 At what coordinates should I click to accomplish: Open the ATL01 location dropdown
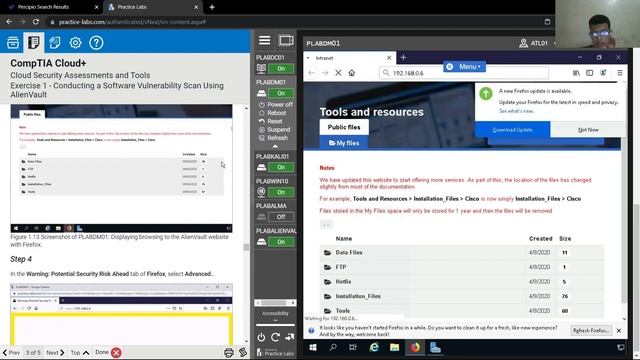[538, 43]
